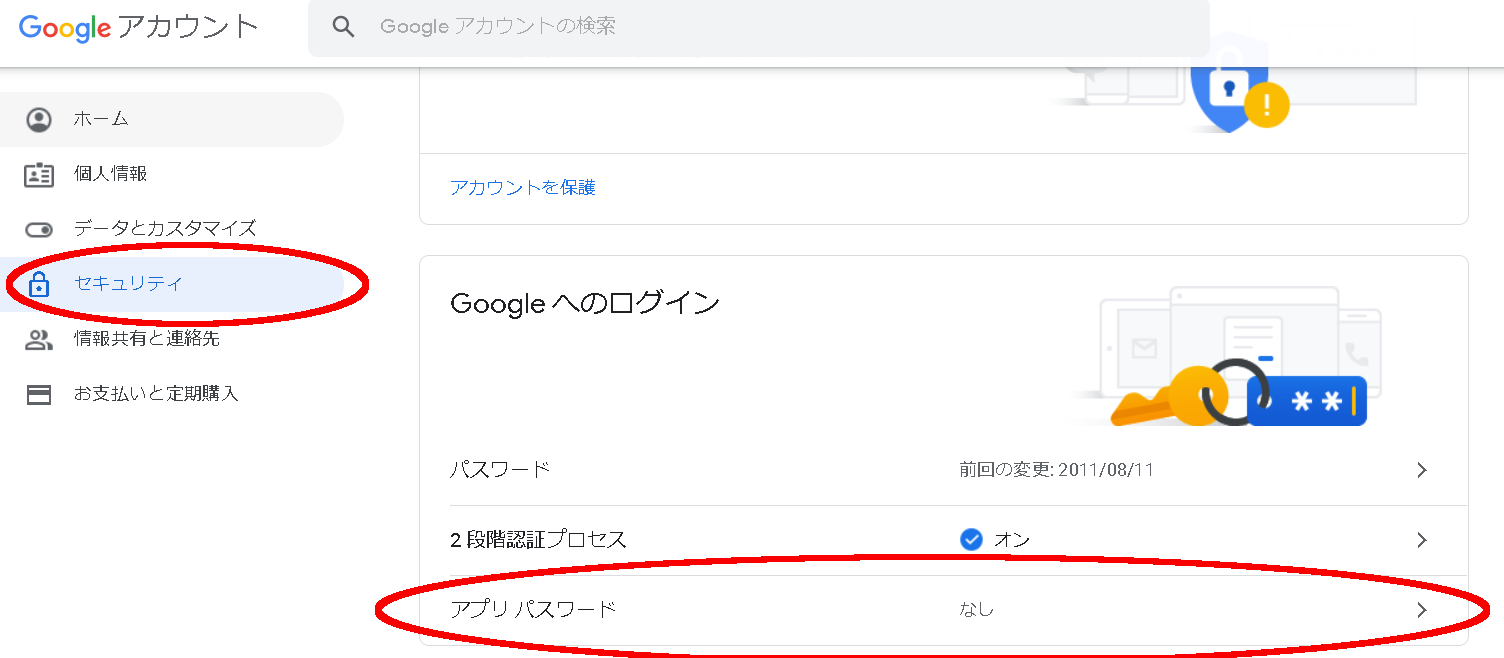This screenshot has width=1504, height=658.
Task: Click the なし status text
Action: (x=976, y=609)
